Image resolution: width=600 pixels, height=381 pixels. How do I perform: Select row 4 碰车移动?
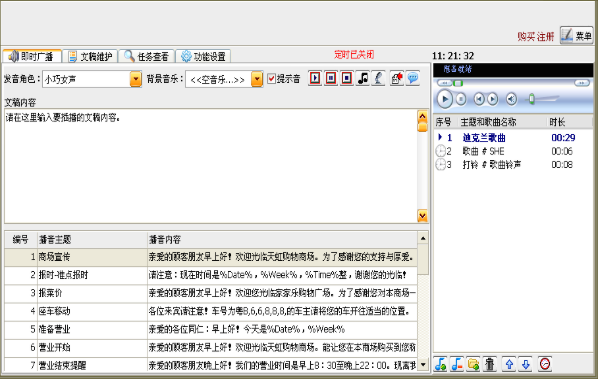coord(211,311)
